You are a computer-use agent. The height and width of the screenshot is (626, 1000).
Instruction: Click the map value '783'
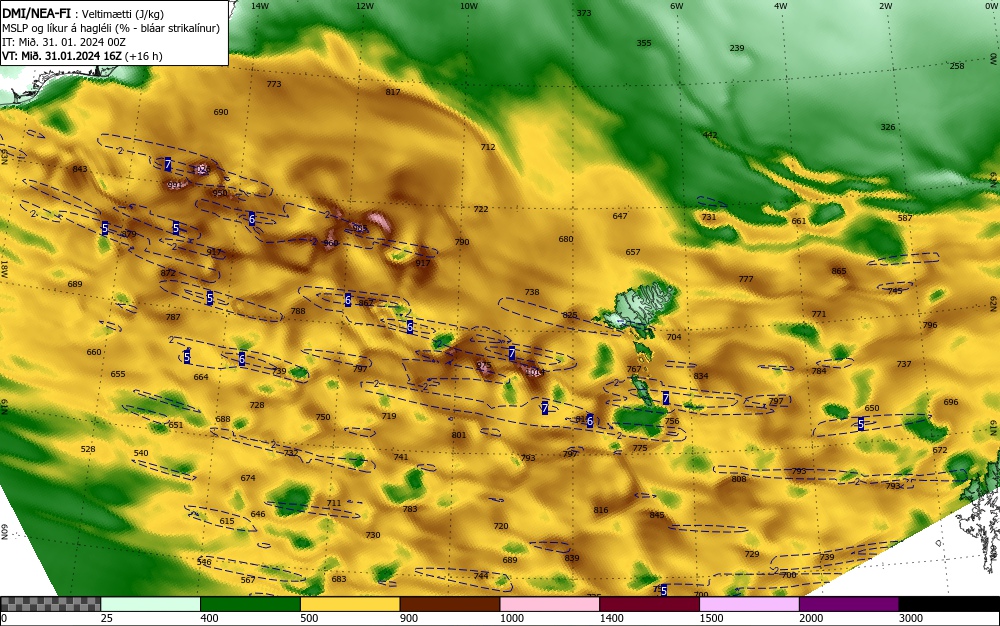pyautogui.click(x=410, y=509)
